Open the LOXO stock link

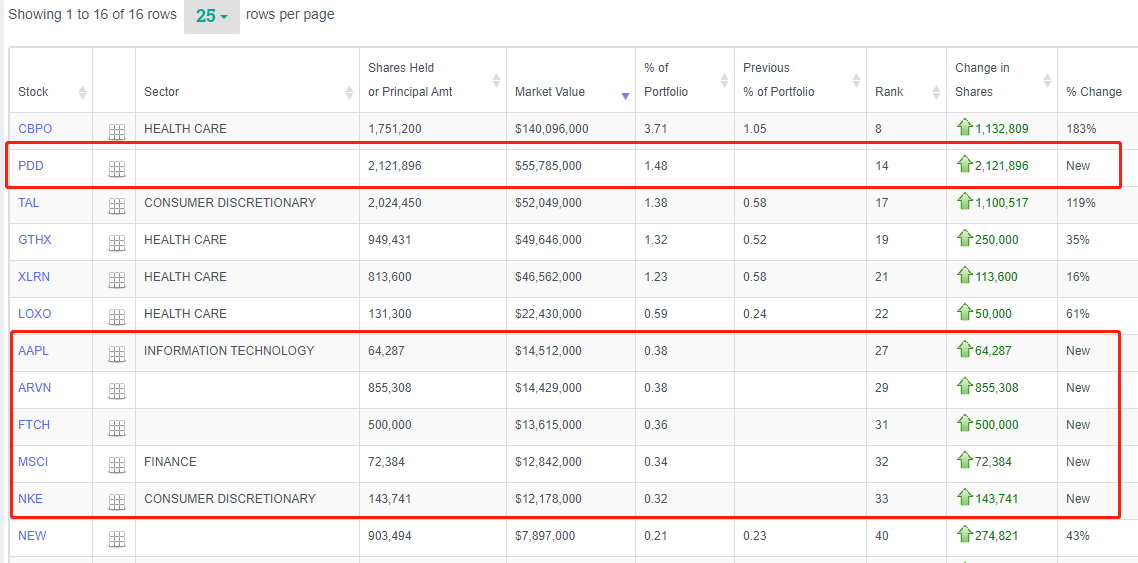tap(35, 314)
